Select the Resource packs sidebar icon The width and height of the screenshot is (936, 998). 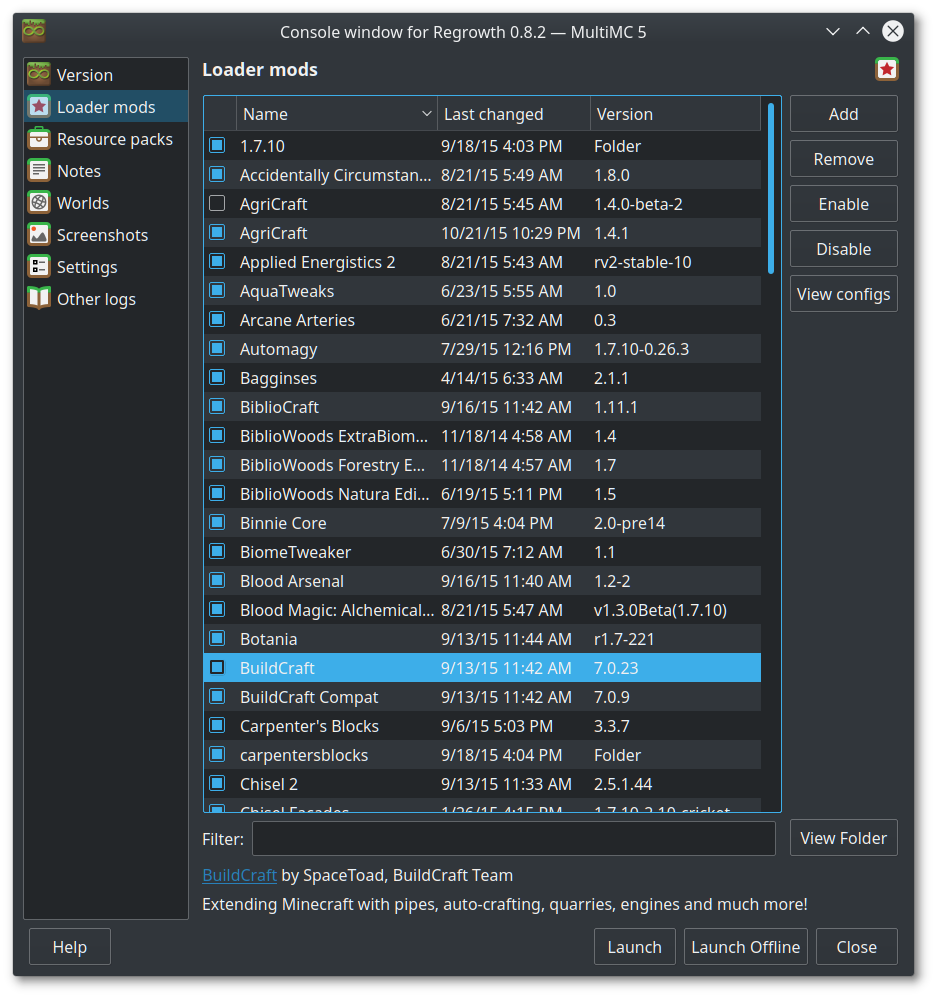[38, 138]
